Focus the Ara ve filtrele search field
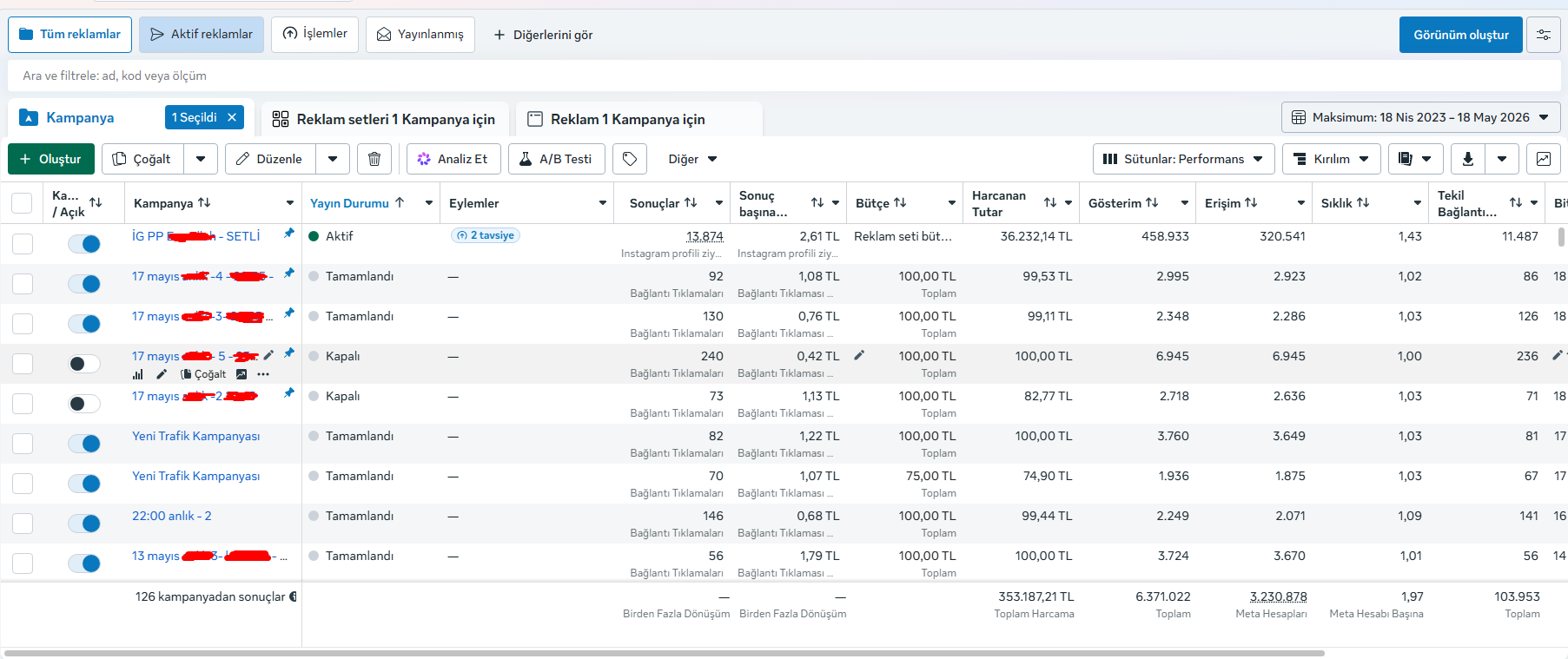 (784, 76)
